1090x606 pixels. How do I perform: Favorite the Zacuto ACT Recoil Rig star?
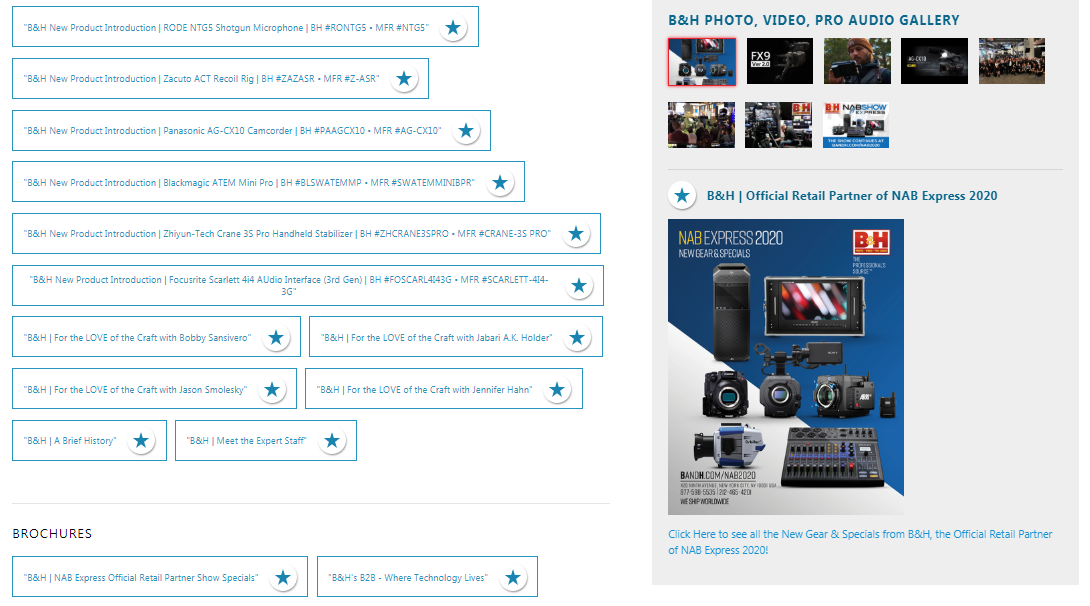tap(404, 79)
